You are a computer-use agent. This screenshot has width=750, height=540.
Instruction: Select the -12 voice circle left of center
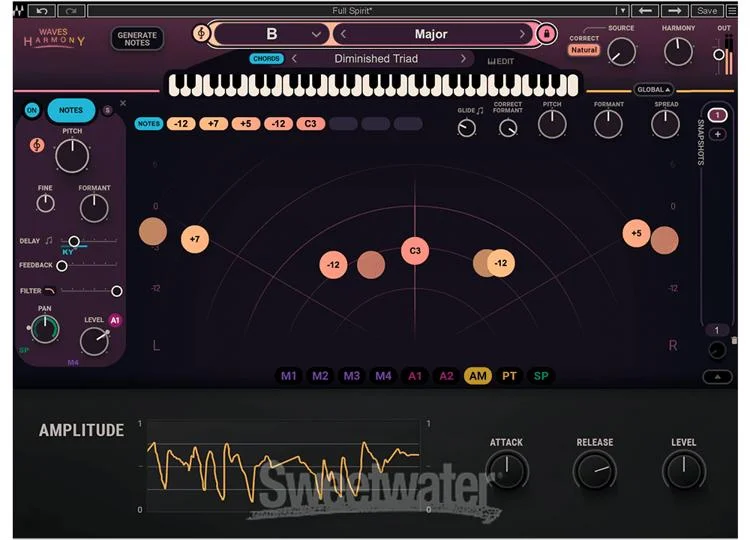(333, 264)
